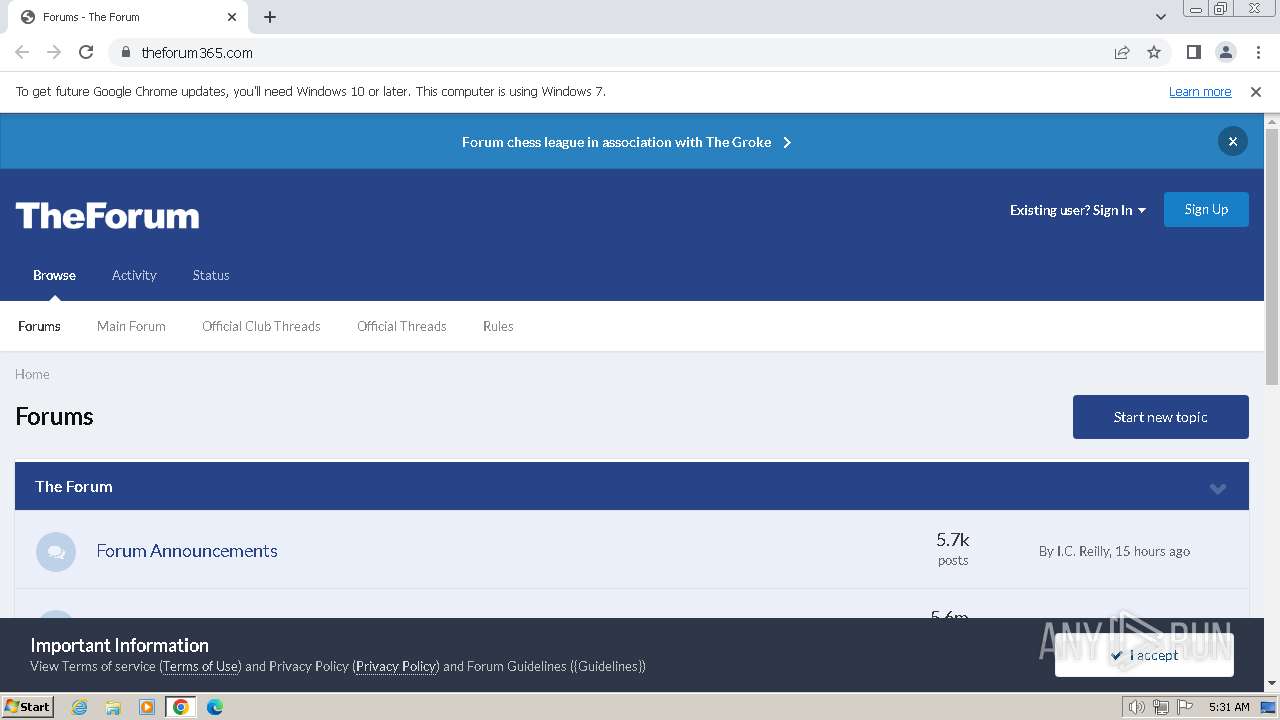Open the file explorer taskbar icon
1280x720 pixels.
(x=113, y=707)
